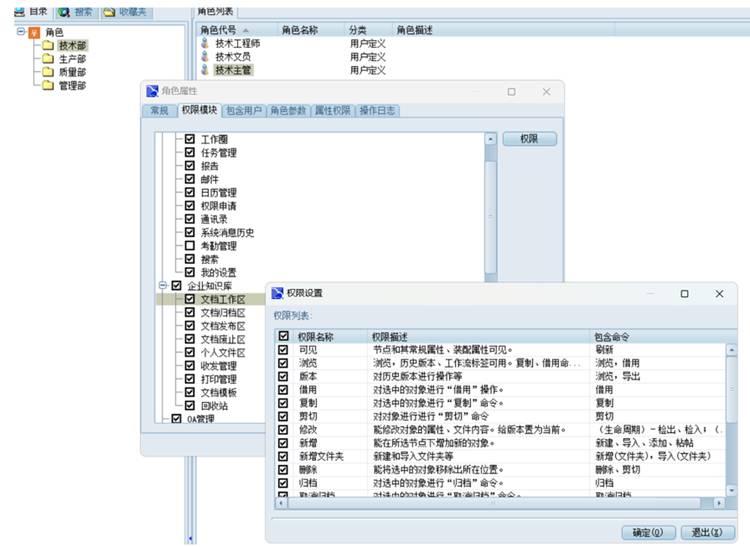The image size is (750, 547).
Task: Click the user icon beside 技术主管
Action: click(x=205, y=70)
